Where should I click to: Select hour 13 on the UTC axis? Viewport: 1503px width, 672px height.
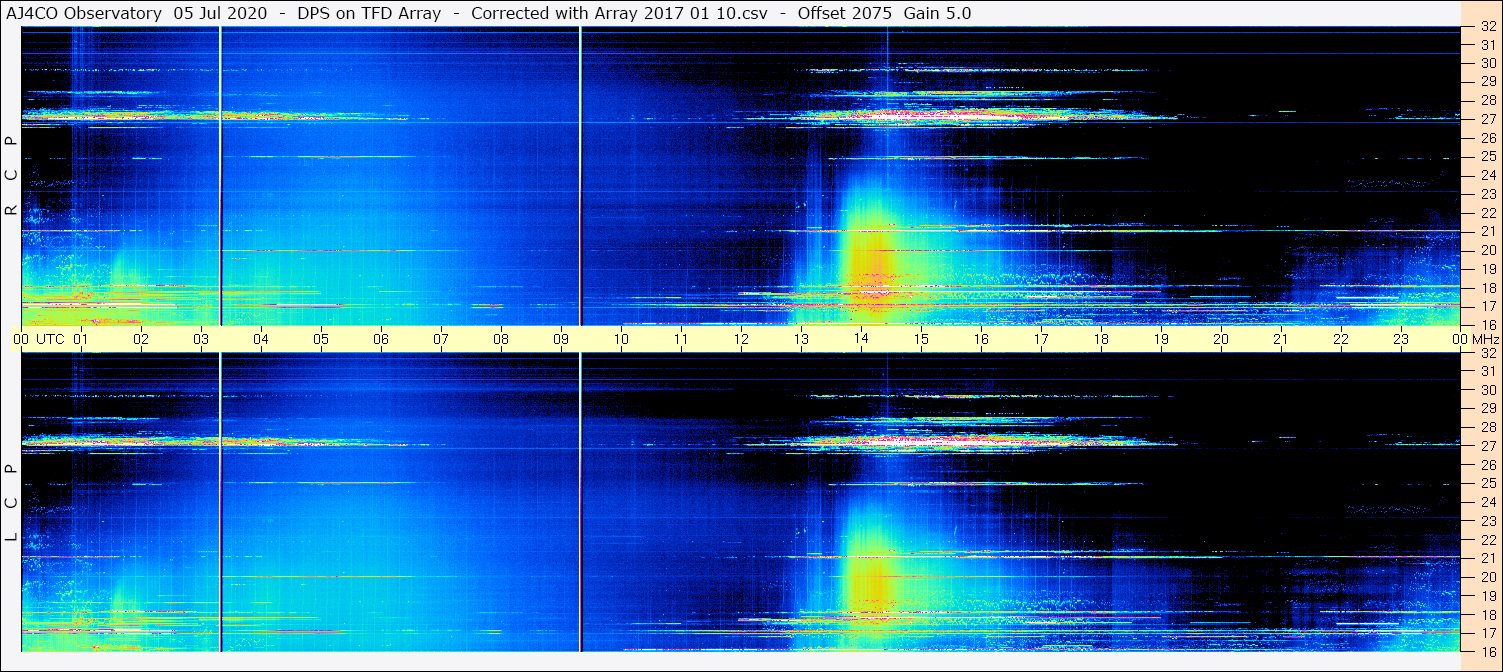(801, 339)
